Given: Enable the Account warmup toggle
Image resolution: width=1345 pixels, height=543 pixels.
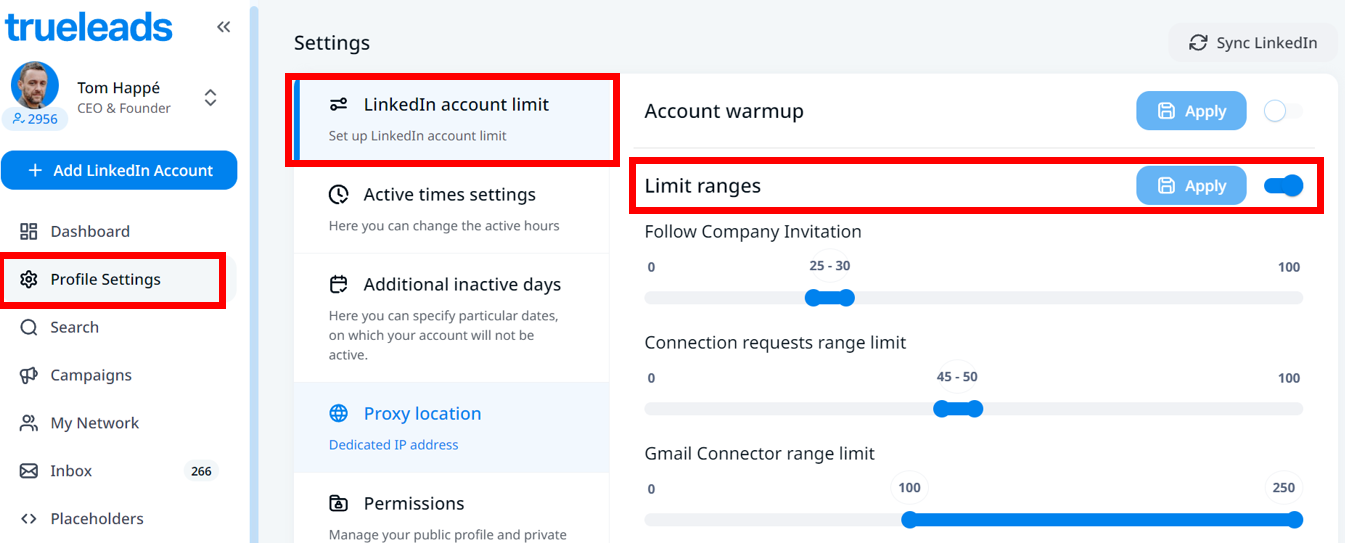Looking at the screenshot, I should [1283, 111].
